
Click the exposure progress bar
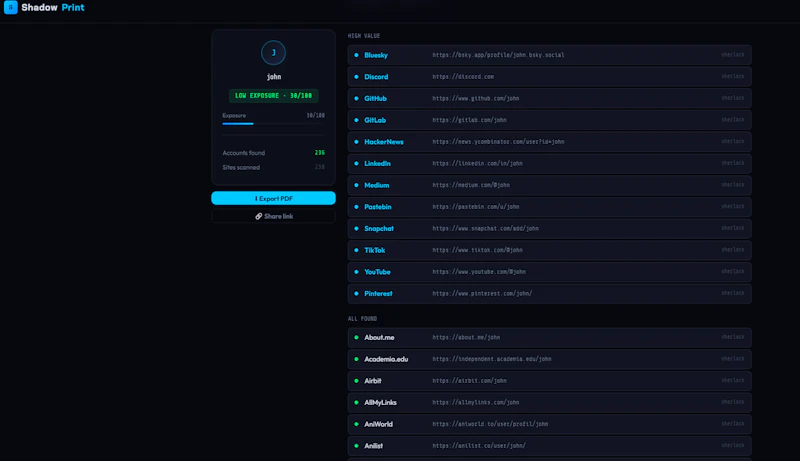(x=273, y=123)
